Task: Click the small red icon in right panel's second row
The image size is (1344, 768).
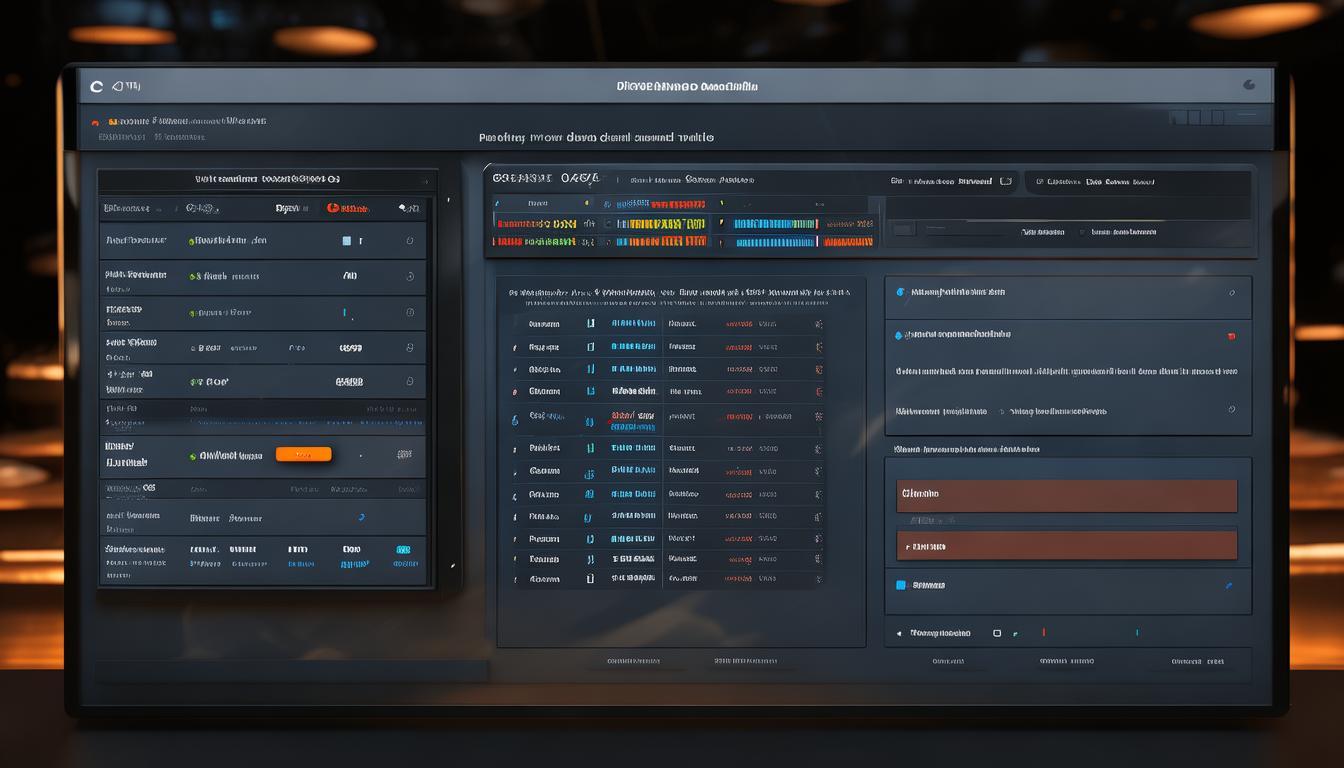Action: 1231,336
